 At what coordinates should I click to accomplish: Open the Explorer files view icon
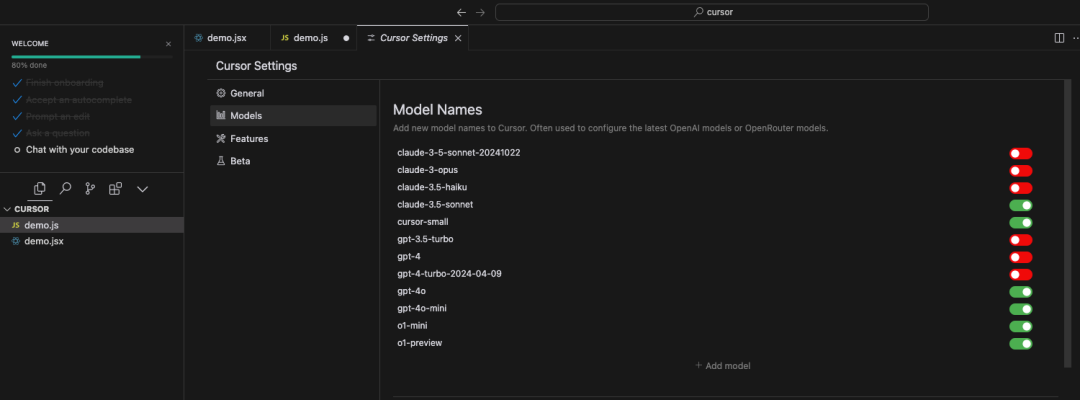point(39,188)
